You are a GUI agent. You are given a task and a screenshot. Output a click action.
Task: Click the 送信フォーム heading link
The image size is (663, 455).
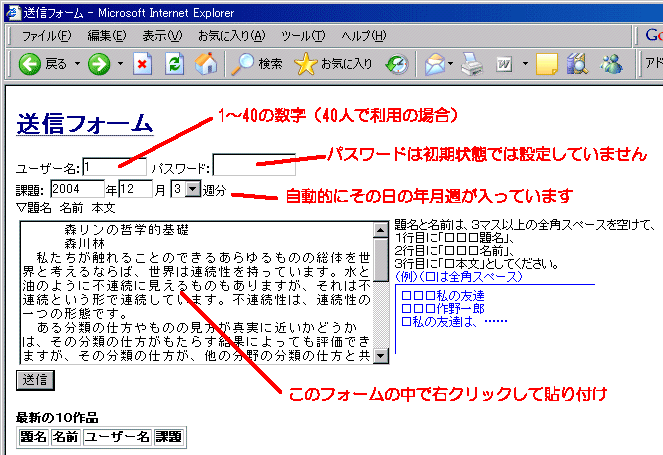point(85,124)
